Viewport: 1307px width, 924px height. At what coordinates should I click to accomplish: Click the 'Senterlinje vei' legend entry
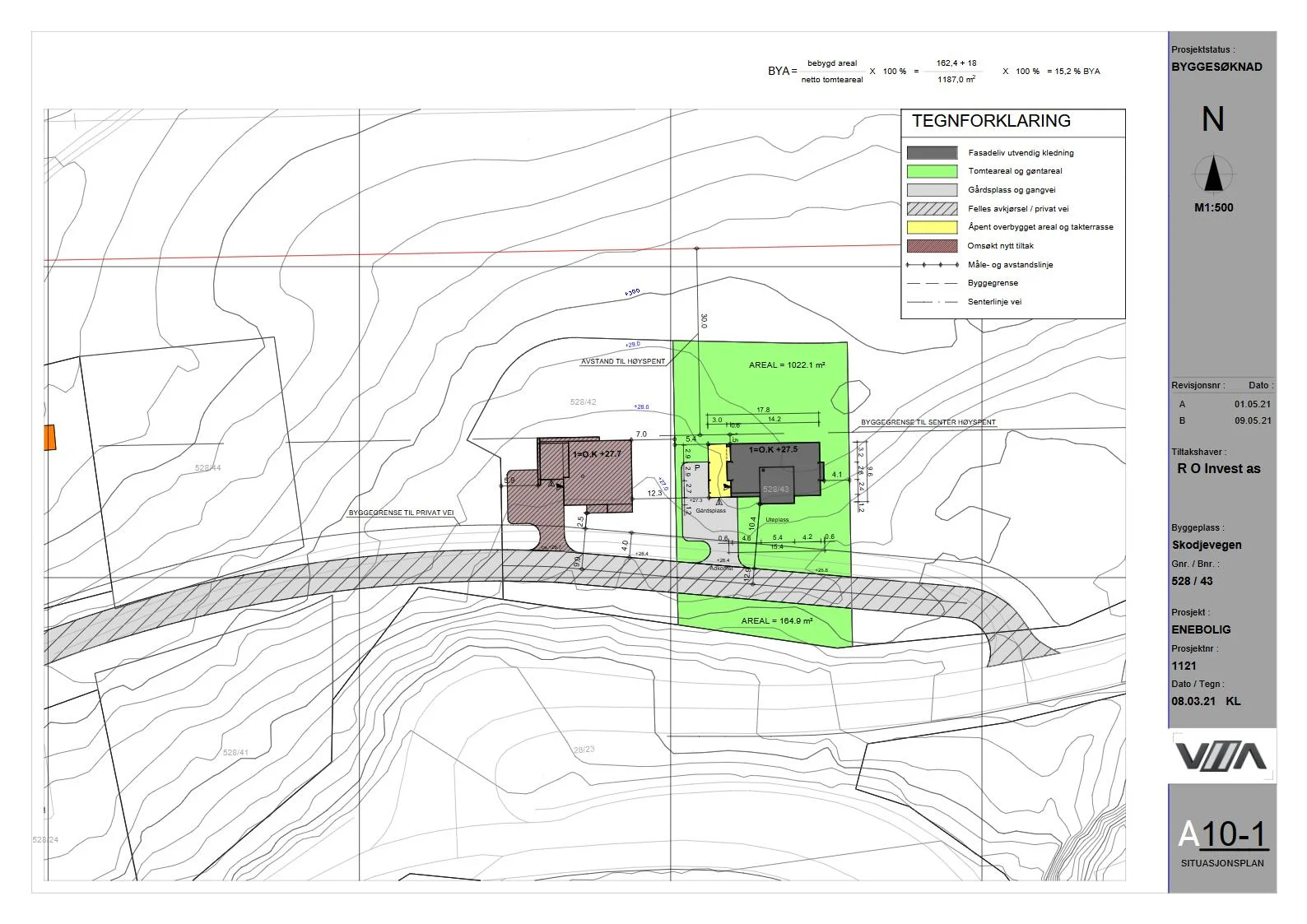point(994,302)
